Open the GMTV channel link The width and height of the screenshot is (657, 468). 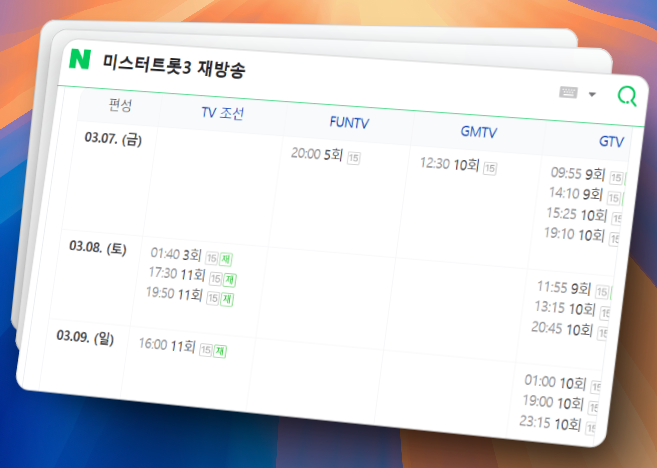pos(479,132)
